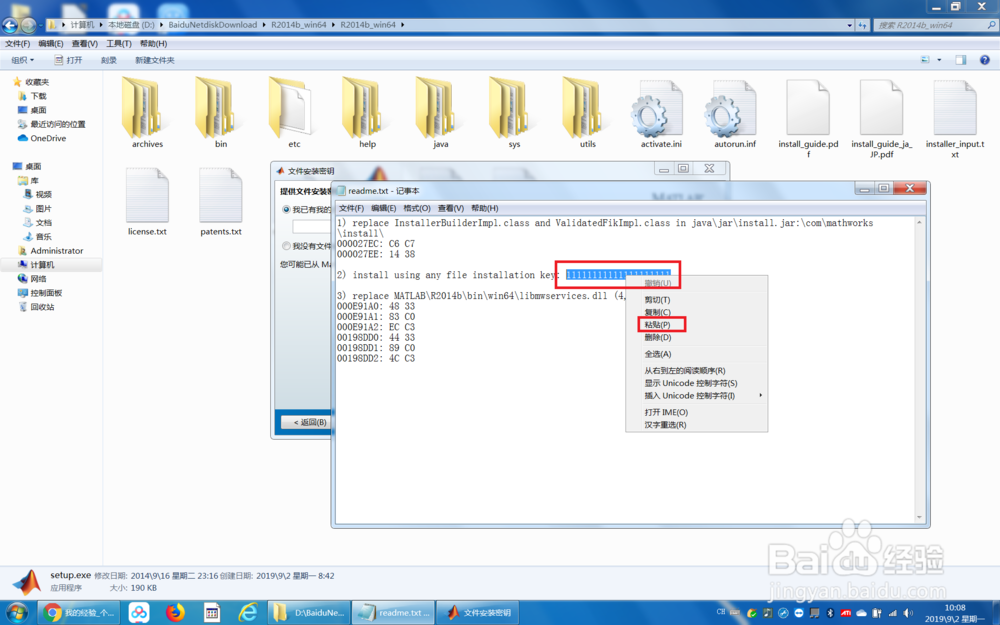Click the refresh button beside address bar
Image resolution: width=1000 pixels, height=625 pixels.
pos(862,25)
